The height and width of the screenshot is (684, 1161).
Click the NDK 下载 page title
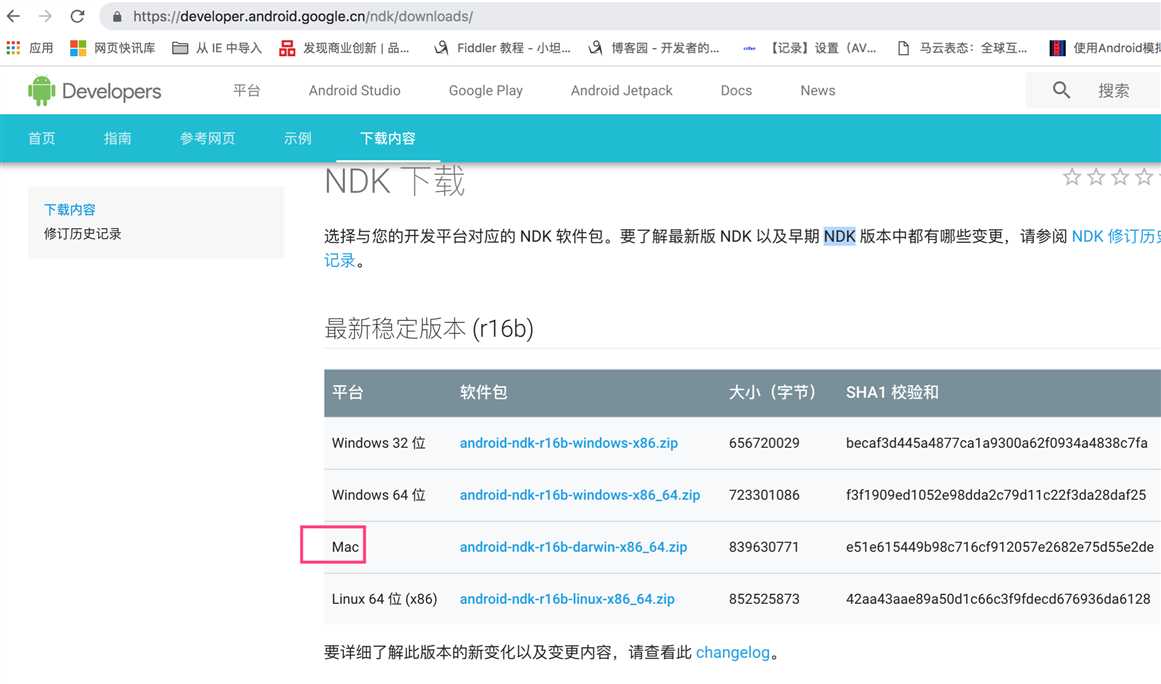[395, 181]
